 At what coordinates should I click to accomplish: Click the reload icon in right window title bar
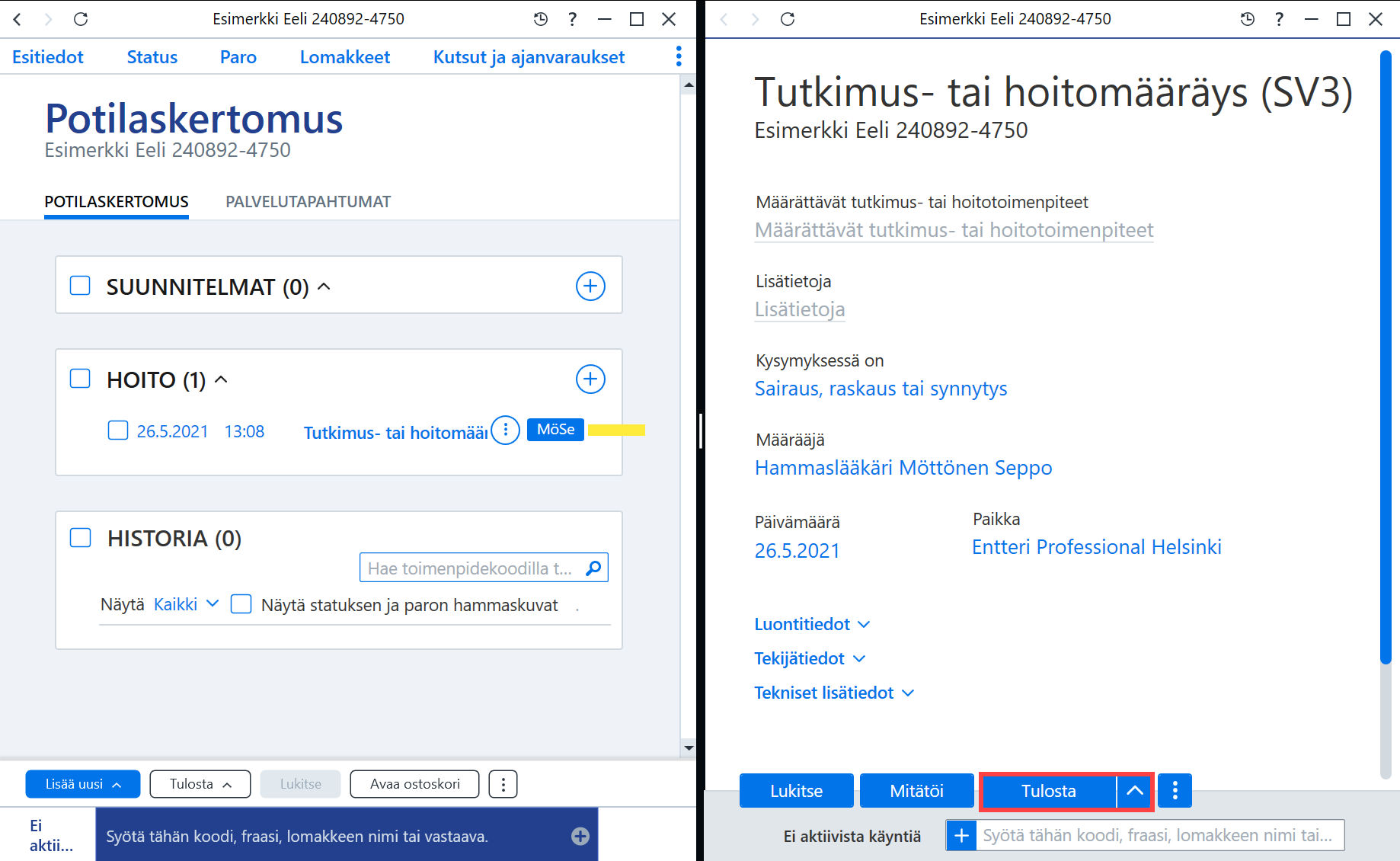pos(788,19)
